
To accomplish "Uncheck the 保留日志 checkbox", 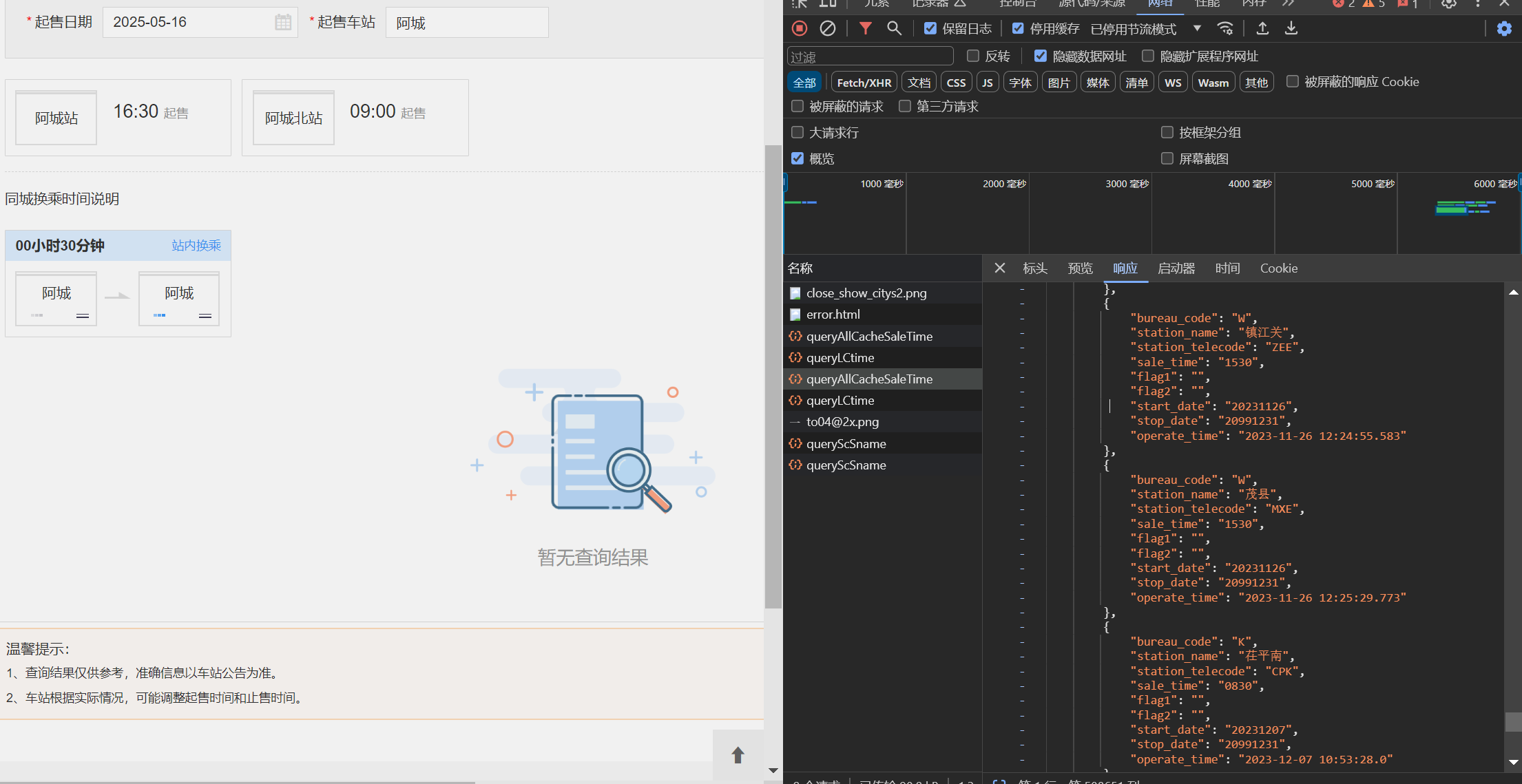I will click(x=930, y=28).
